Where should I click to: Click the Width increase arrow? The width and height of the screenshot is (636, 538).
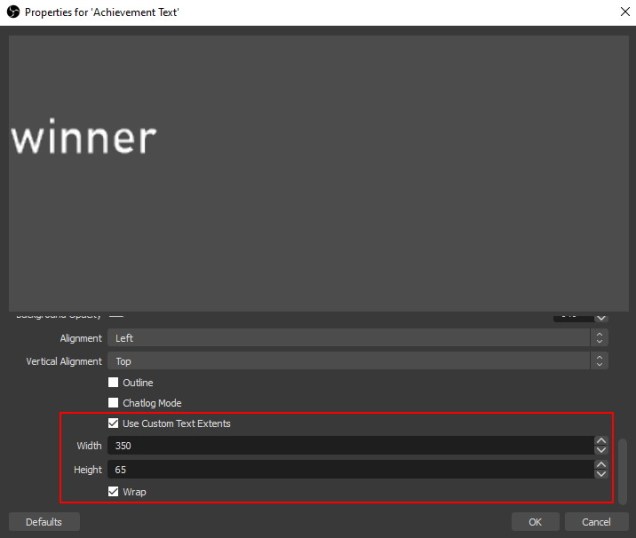pos(600,440)
